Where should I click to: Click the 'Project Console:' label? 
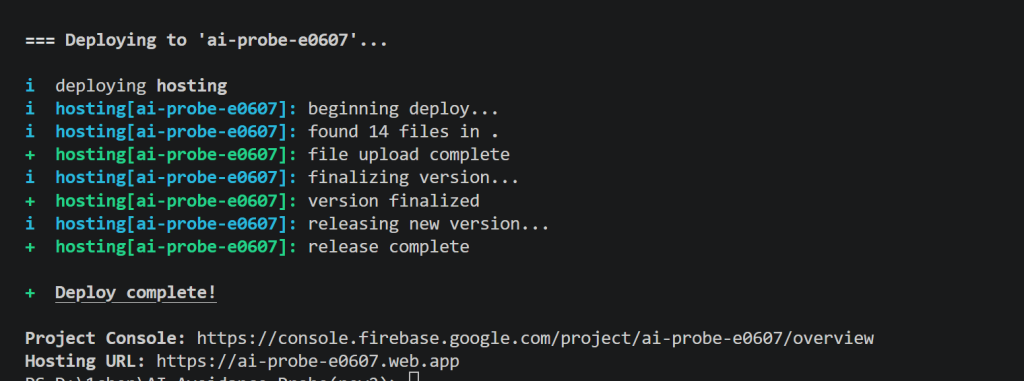coord(106,339)
